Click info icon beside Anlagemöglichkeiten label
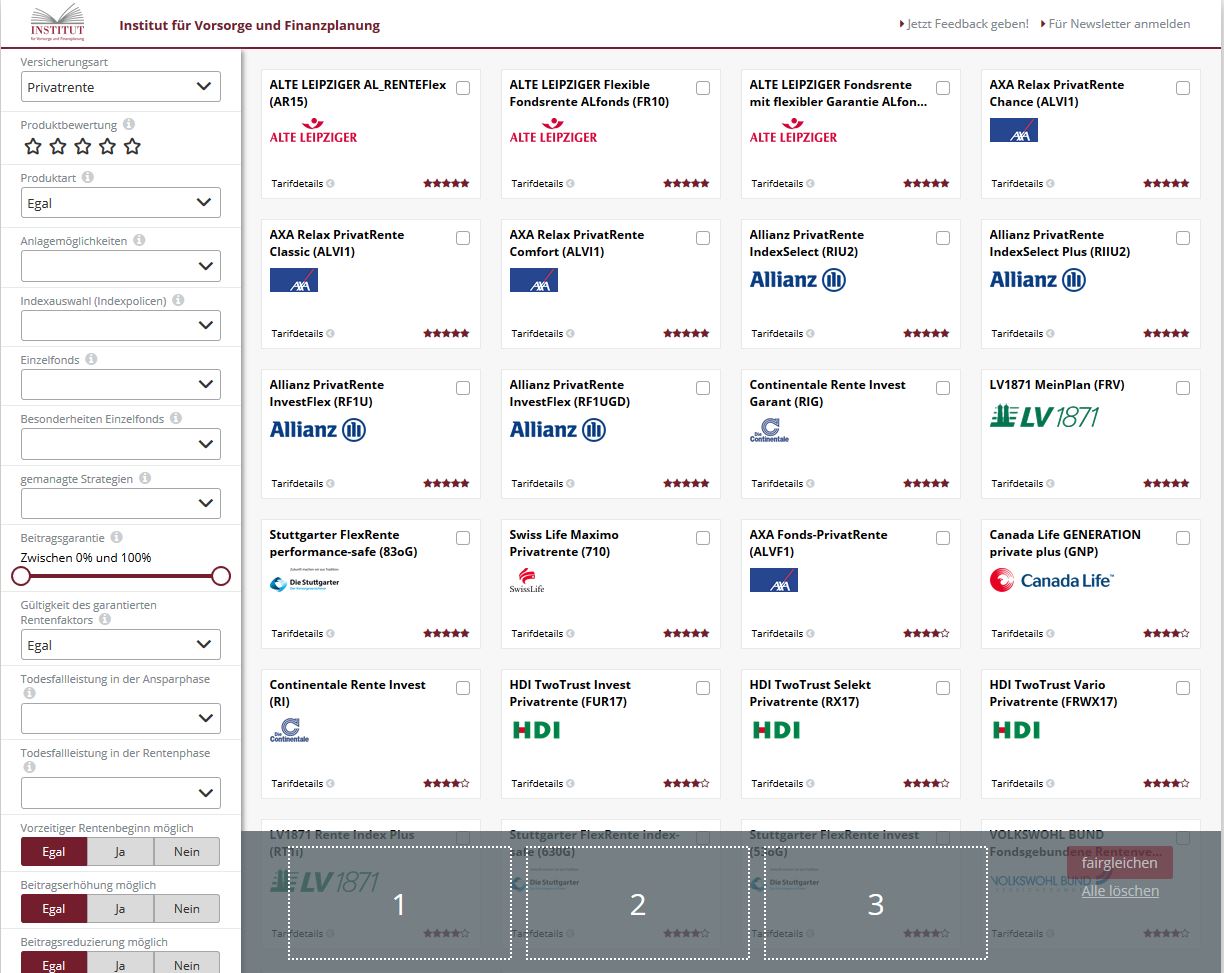This screenshot has width=1224, height=973. (139, 240)
